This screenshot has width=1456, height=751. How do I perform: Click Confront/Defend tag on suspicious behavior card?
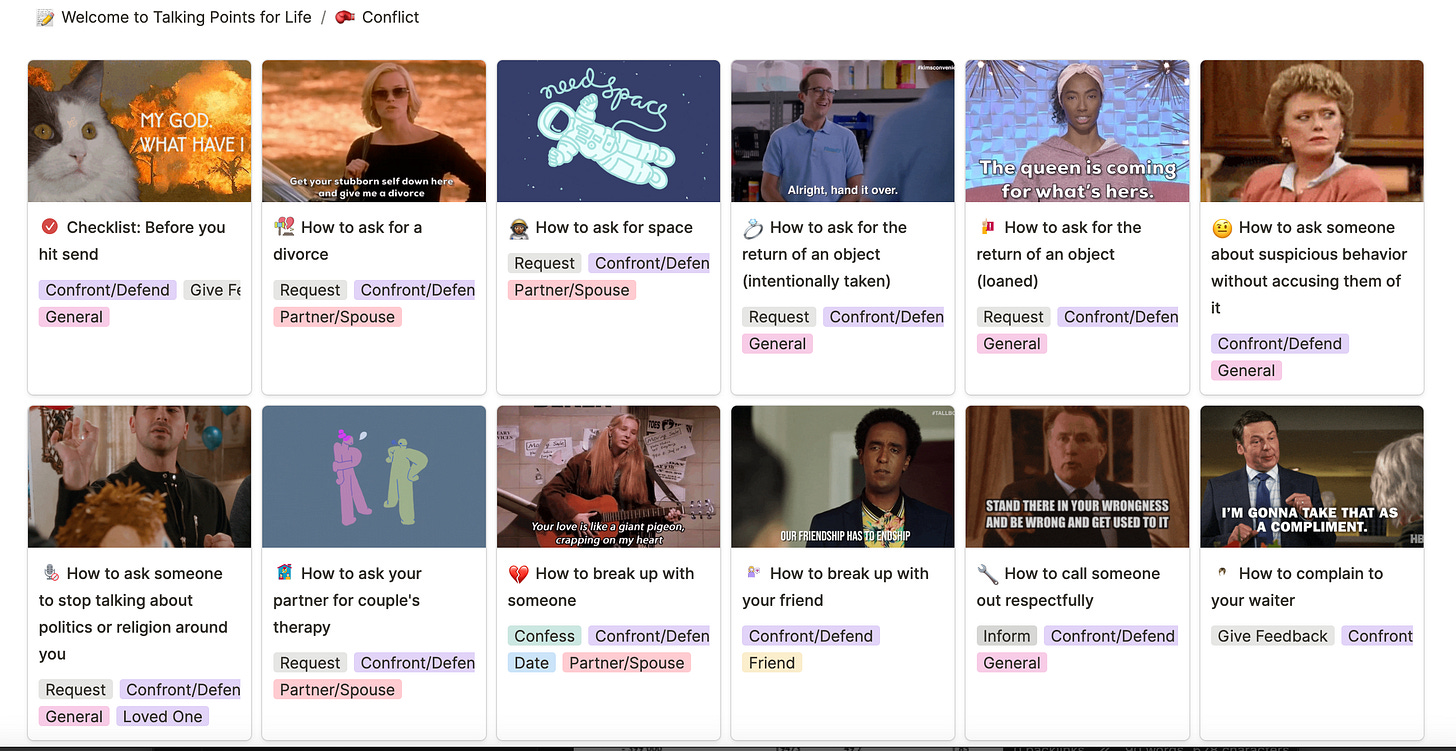point(1280,344)
